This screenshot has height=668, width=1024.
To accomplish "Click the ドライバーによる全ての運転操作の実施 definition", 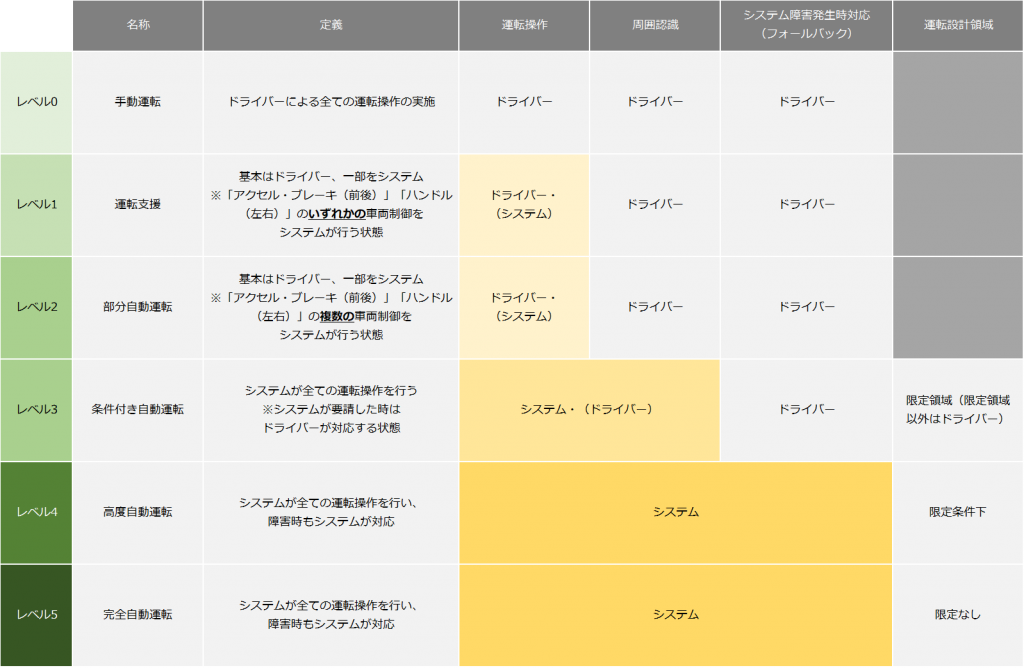I will (x=331, y=102).
